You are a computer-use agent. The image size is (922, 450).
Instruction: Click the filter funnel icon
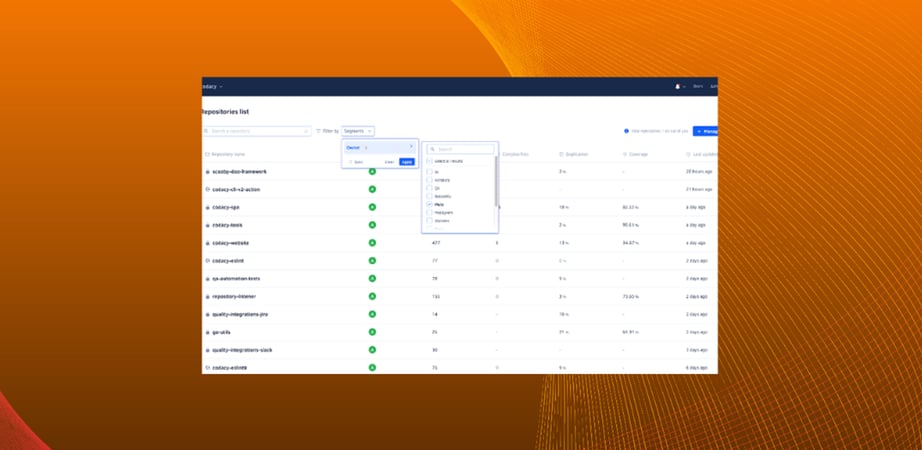[x=319, y=131]
